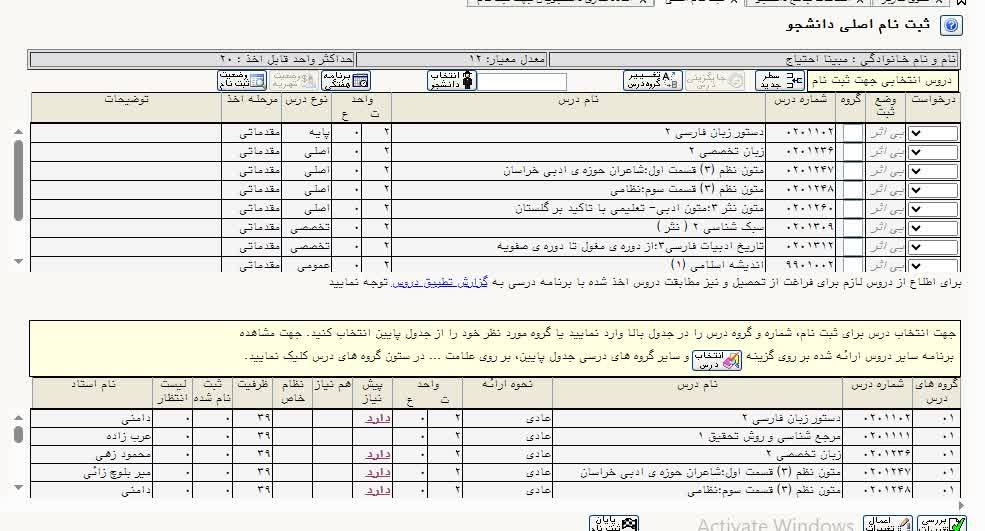The image size is (985, 531).
Task: Click the upper table's vertical scrollbar thumb
Action: (x=17, y=180)
